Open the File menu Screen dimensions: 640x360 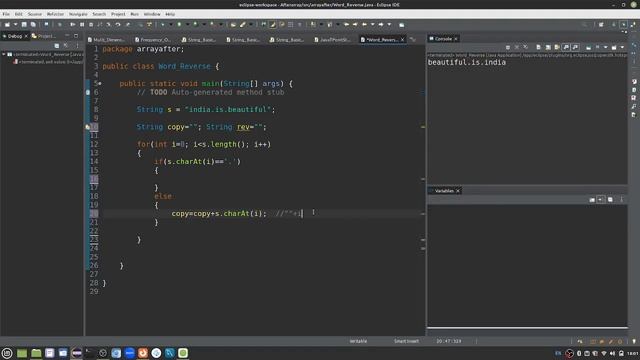pos(6,14)
